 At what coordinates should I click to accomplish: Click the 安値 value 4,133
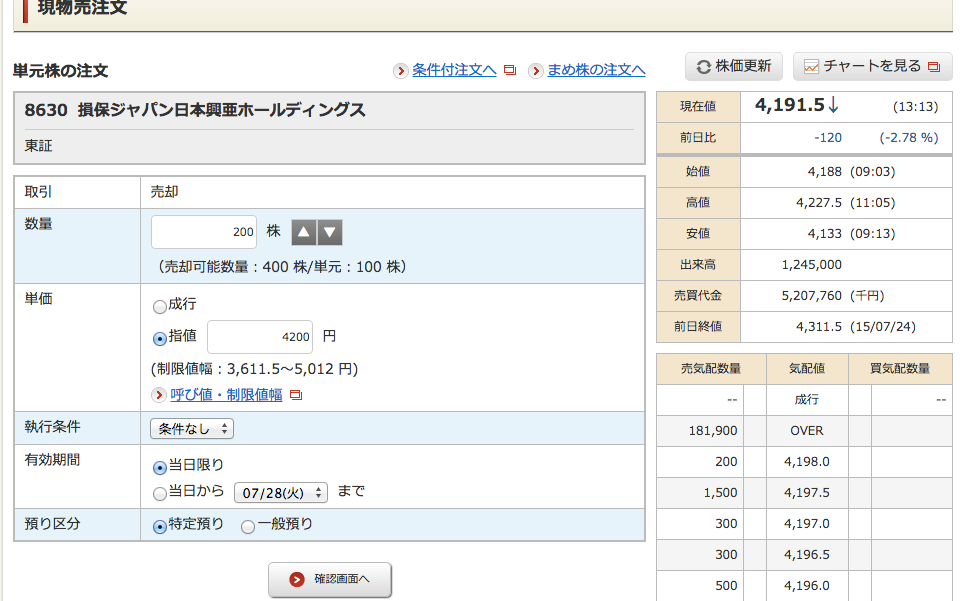point(825,234)
